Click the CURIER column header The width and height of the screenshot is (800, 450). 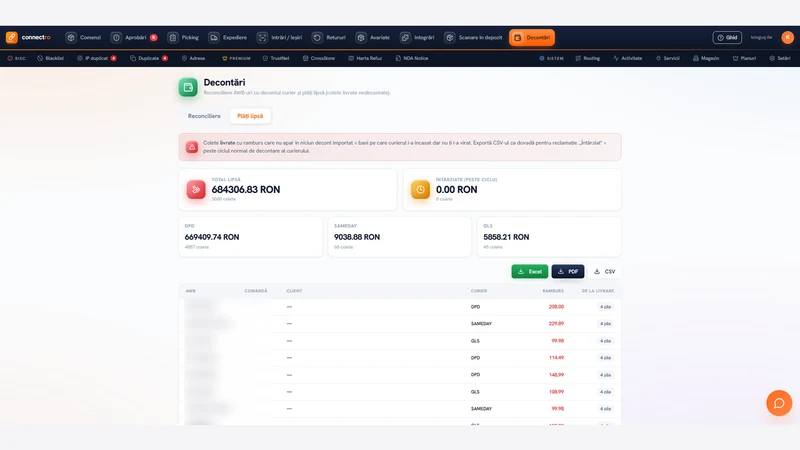point(479,291)
